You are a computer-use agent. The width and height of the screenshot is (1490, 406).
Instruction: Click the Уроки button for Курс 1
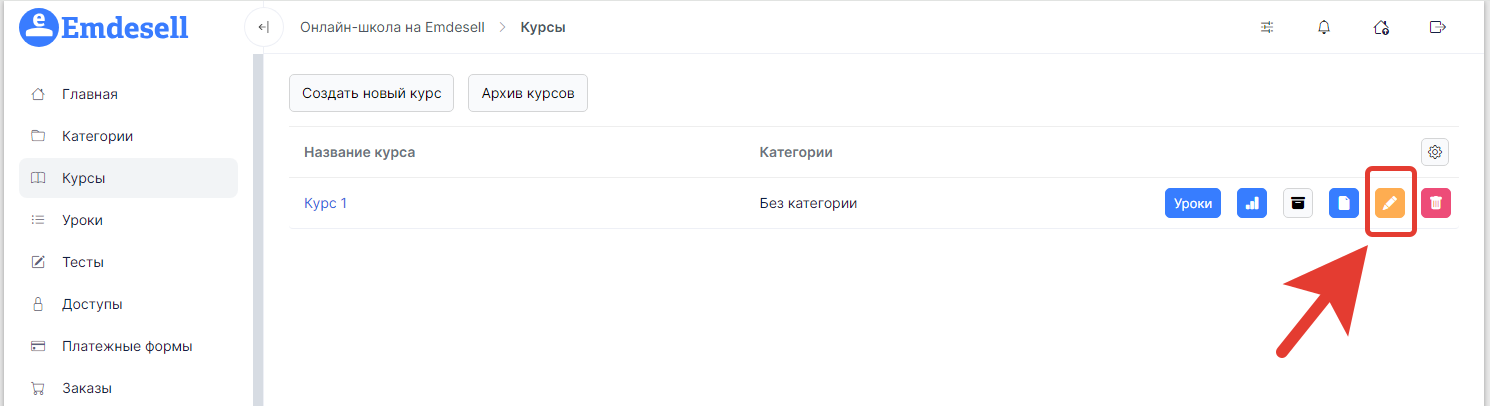coord(1193,203)
